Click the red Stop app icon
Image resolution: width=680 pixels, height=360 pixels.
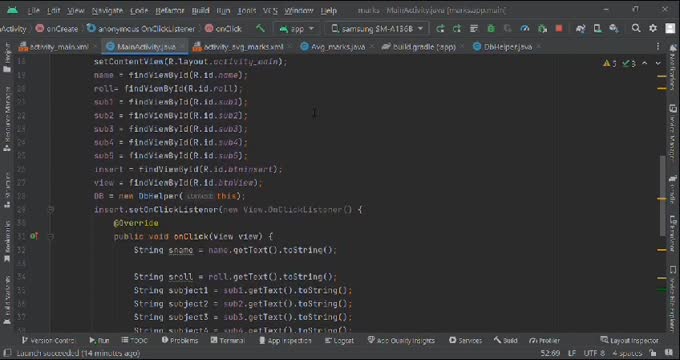click(x=559, y=29)
